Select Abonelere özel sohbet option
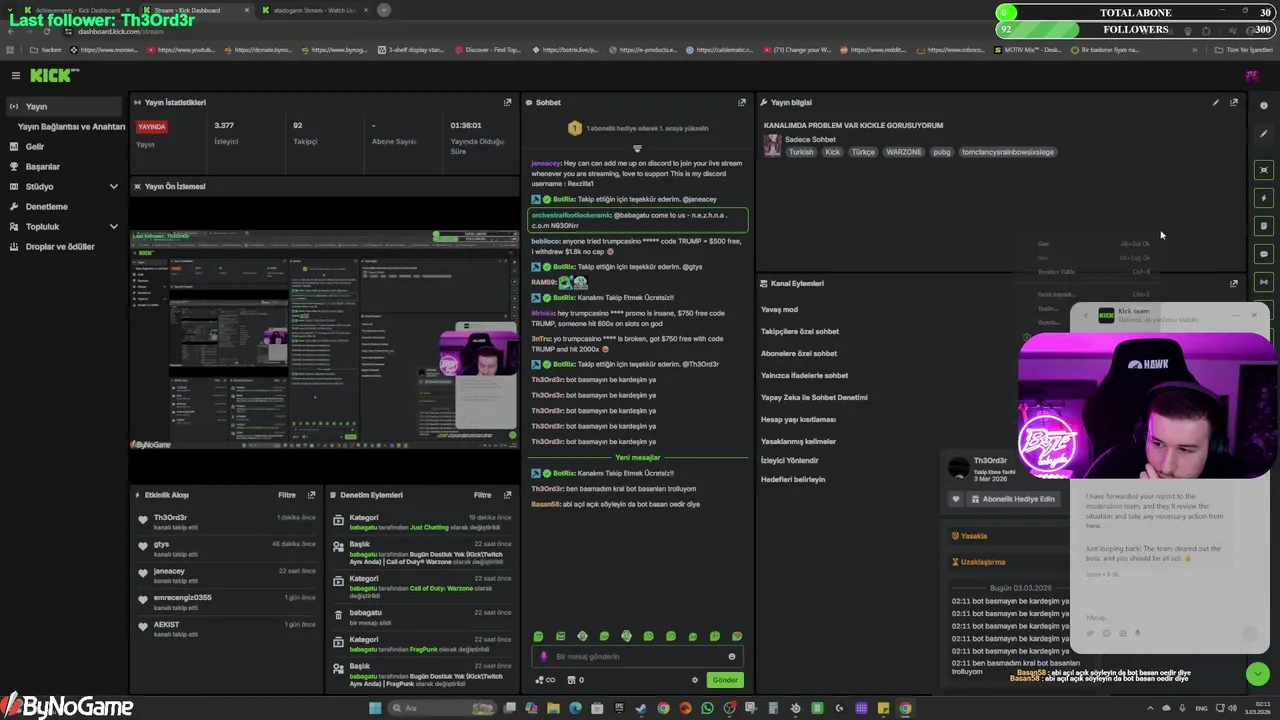Image resolution: width=1280 pixels, height=720 pixels. 799,353
